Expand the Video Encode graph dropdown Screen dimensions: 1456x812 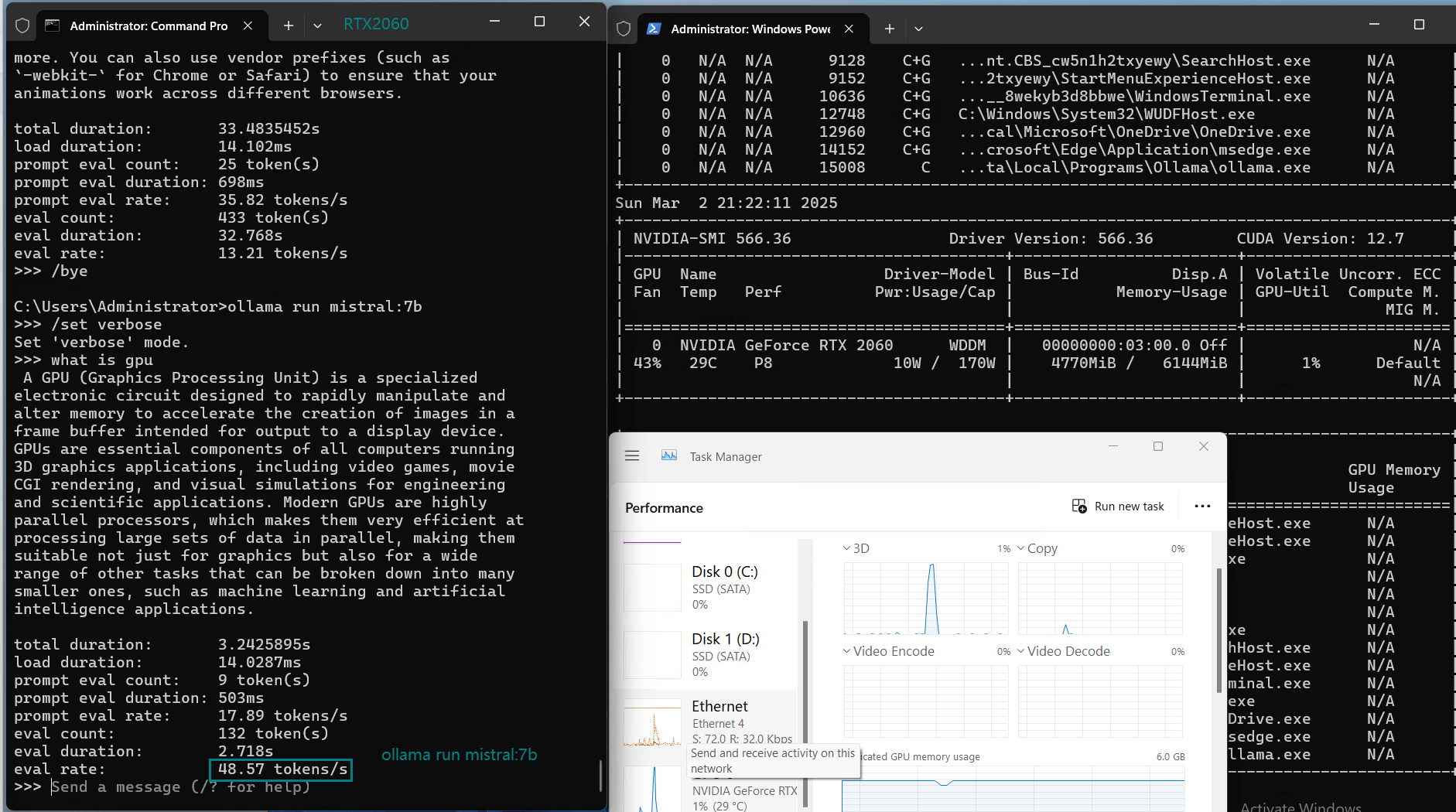(x=888, y=651)
